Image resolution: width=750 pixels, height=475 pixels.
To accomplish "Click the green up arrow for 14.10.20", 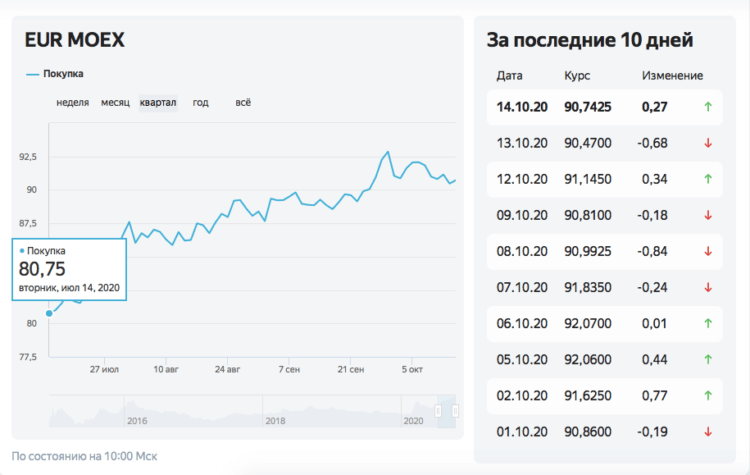I will point(708,107).
